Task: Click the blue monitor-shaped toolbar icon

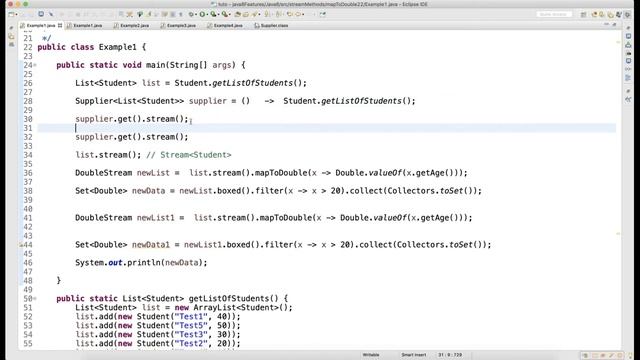Action: point(41,14)
